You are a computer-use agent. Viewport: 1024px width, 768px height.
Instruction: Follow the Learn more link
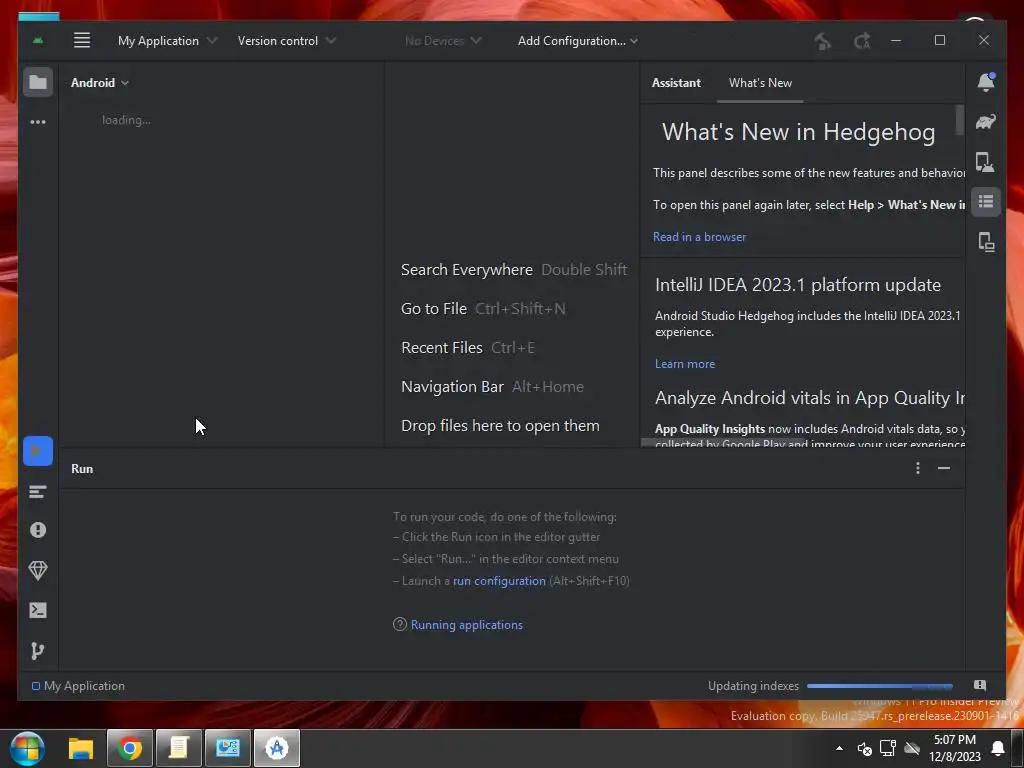tap(685, 364)
